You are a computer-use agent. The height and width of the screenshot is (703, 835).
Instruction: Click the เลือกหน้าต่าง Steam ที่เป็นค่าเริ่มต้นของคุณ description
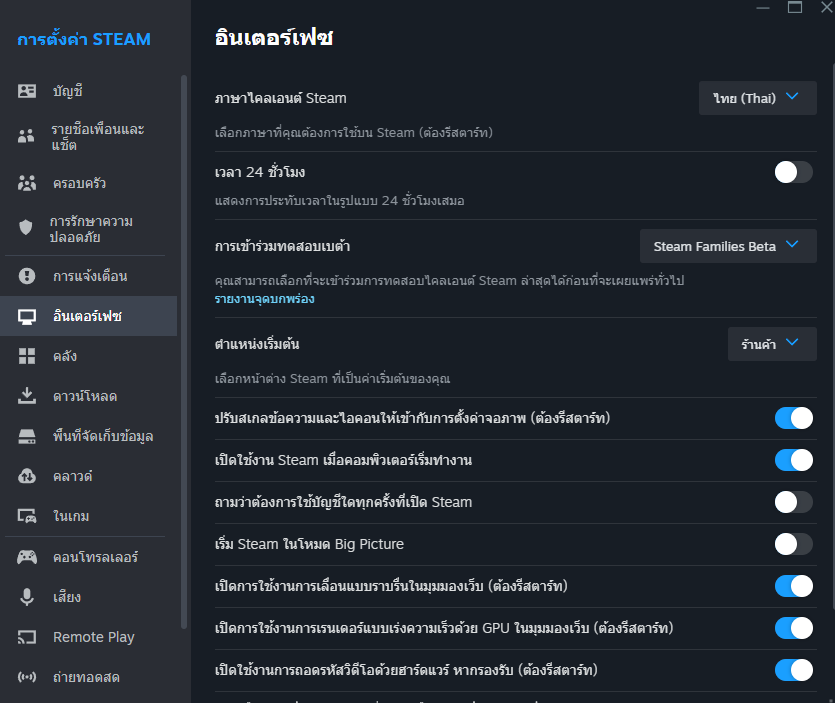(332, 379)
